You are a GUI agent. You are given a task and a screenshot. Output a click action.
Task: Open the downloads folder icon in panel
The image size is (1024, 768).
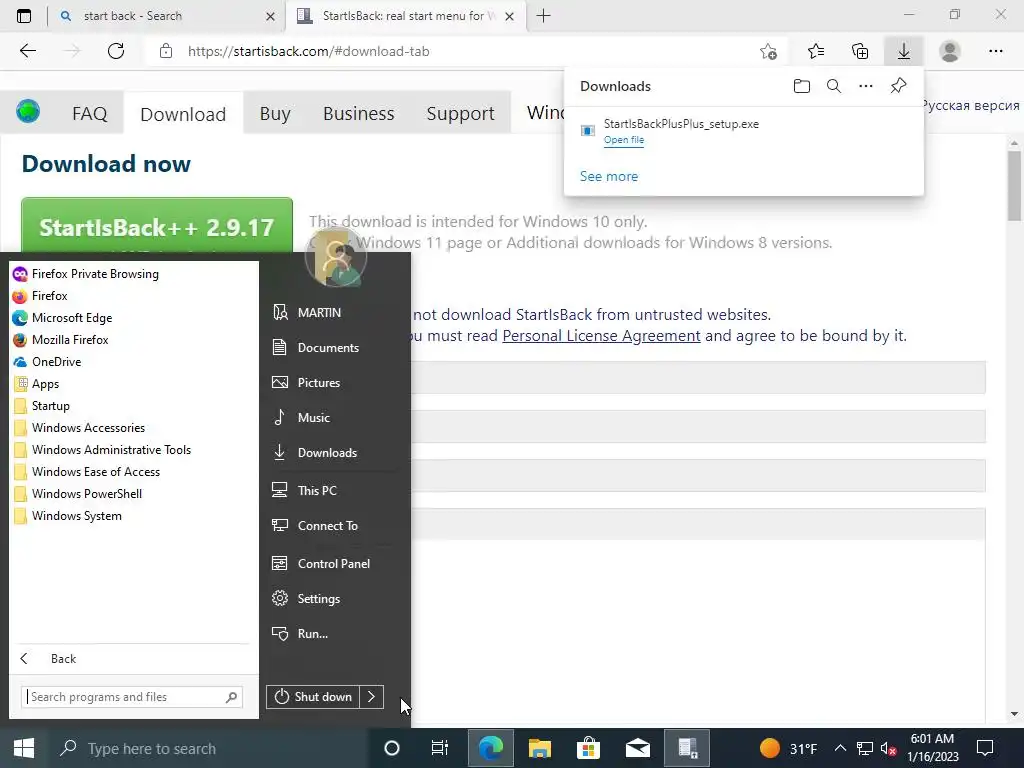[x=802, y=86]
